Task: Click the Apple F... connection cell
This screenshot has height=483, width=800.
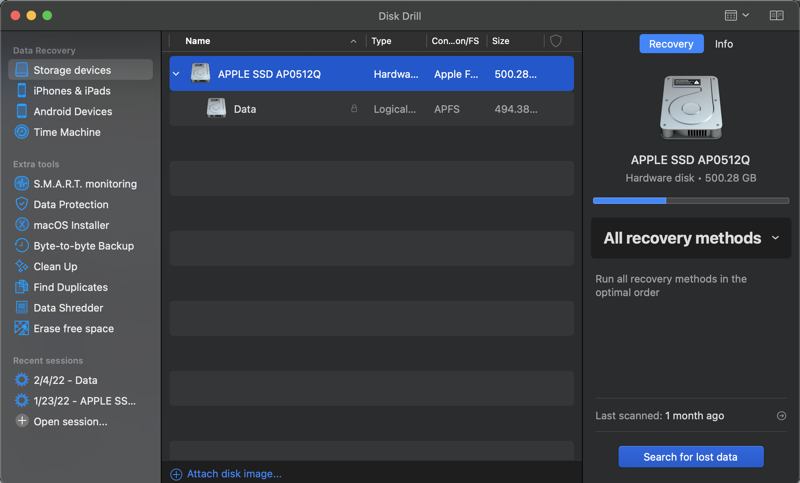Action: 456,74
